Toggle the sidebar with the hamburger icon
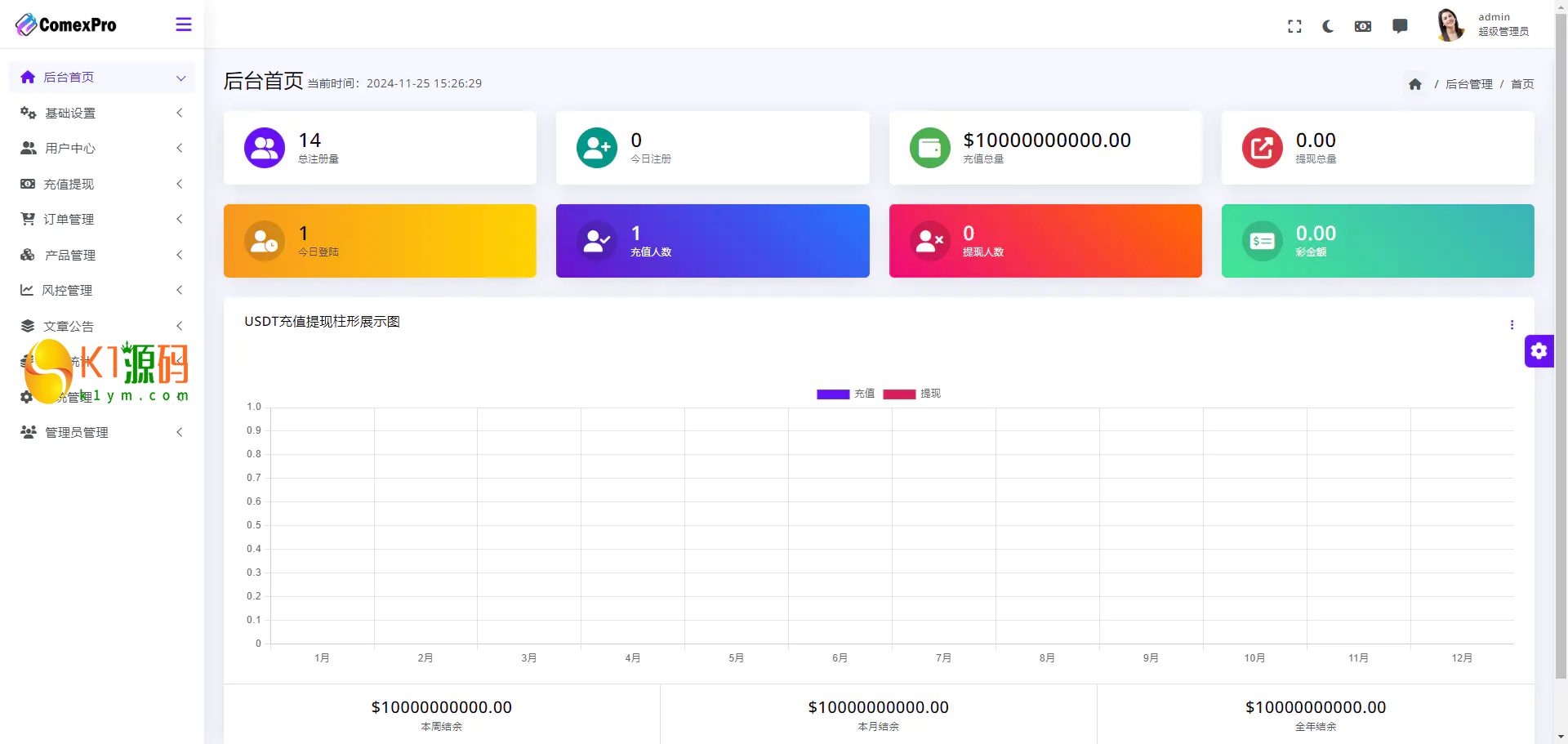Image resolution: width=1568 pixels, height=744 pixels. pyautogui.click(x=184, y=25)
